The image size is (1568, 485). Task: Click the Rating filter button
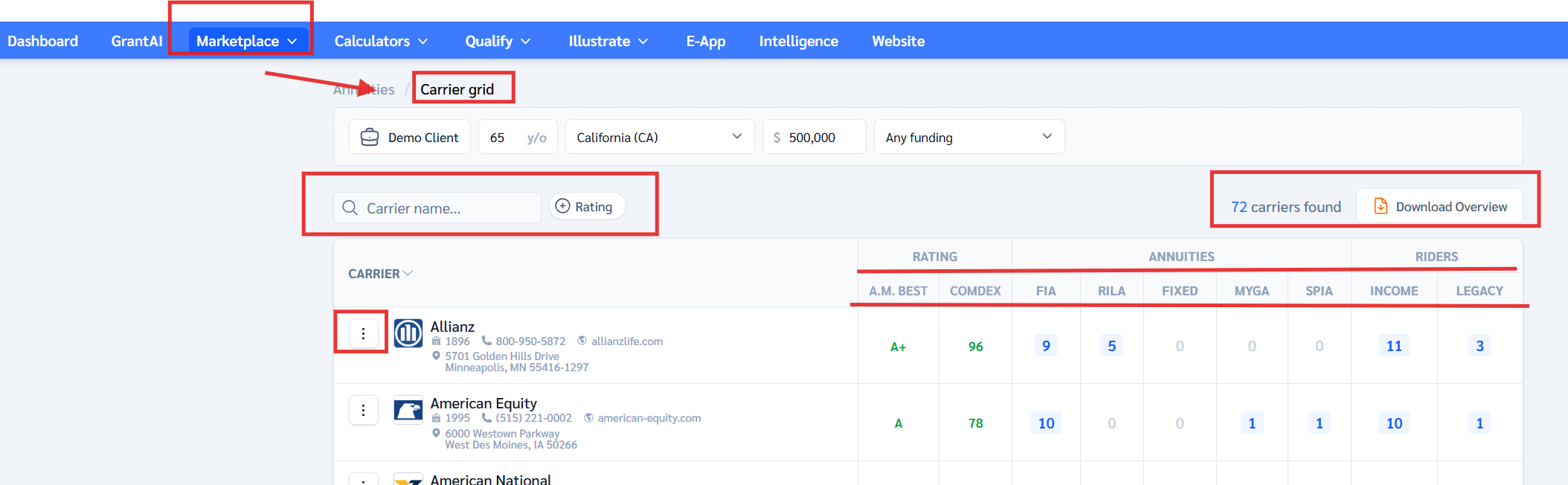587,206
